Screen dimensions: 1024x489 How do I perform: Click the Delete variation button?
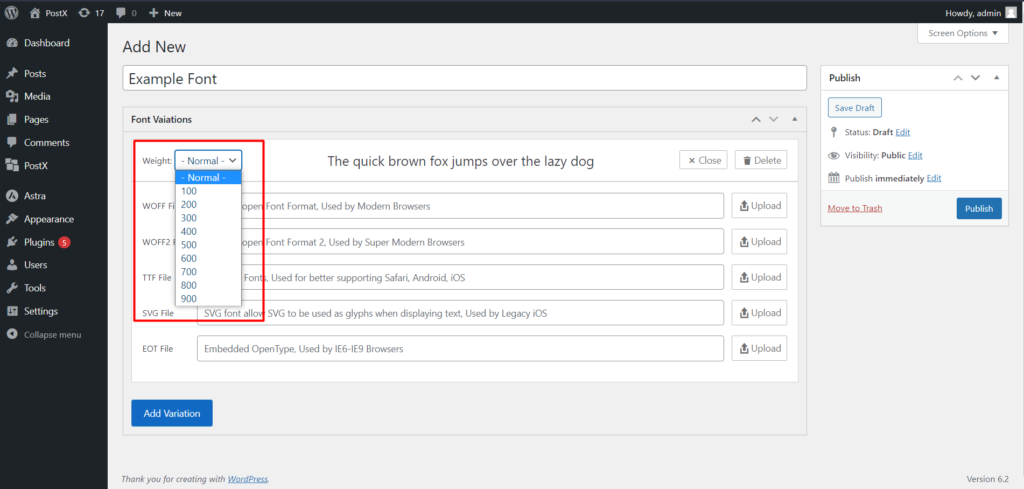click(x=761, y=160)
